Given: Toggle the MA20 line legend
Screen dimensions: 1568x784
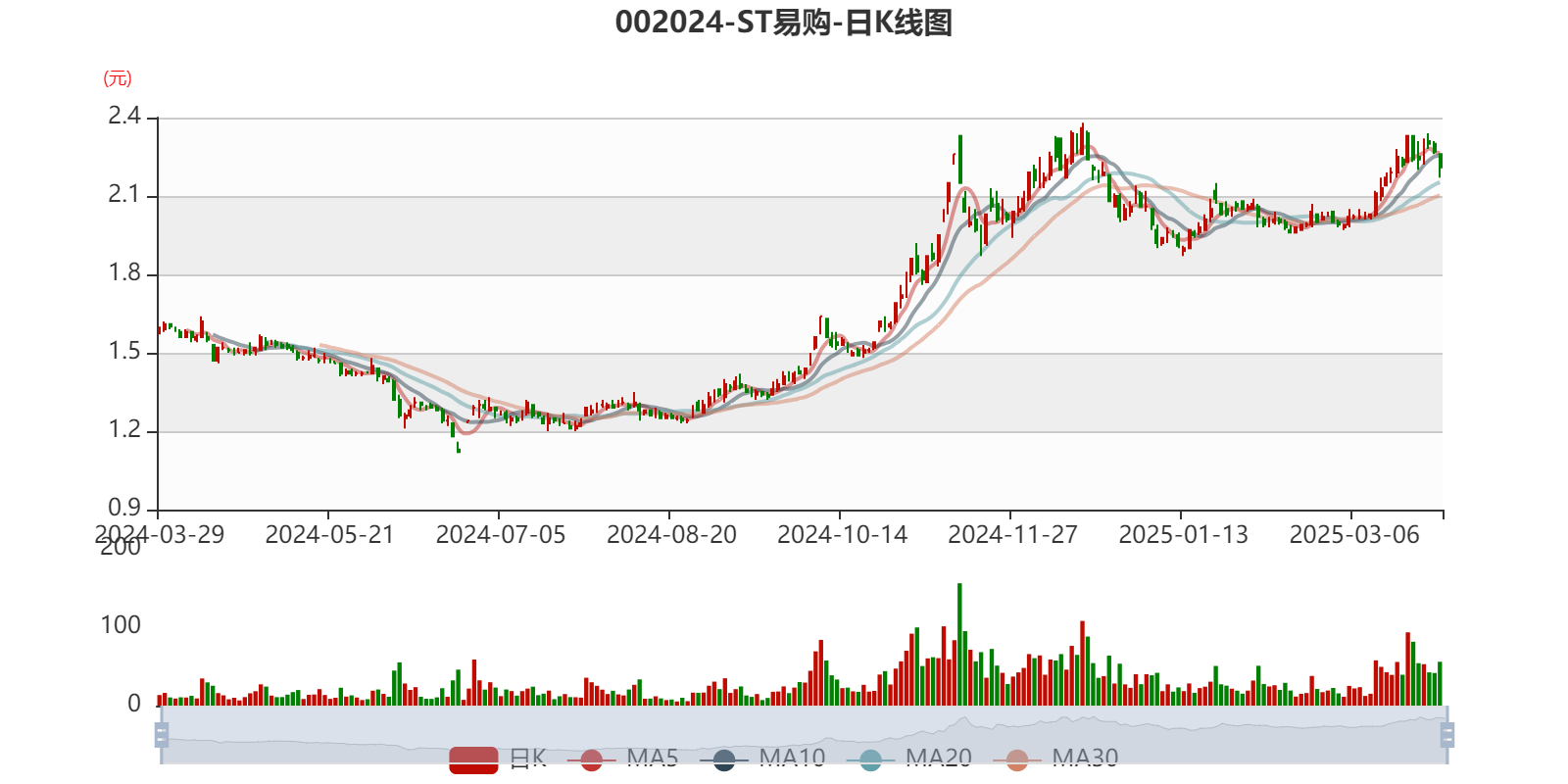Looking at the screenshot, I should coord(909,759).
